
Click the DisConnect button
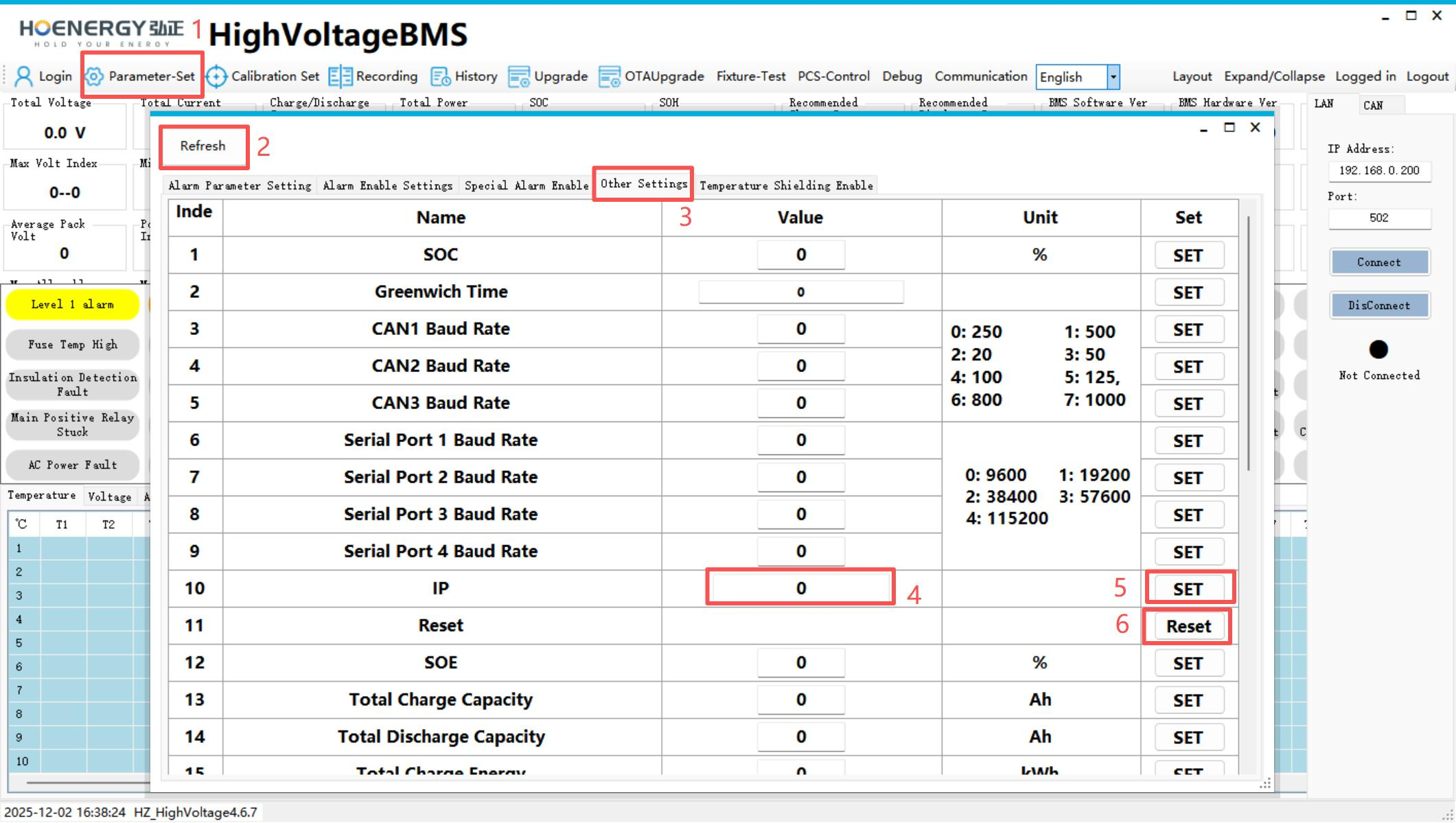click(1379, 305)
